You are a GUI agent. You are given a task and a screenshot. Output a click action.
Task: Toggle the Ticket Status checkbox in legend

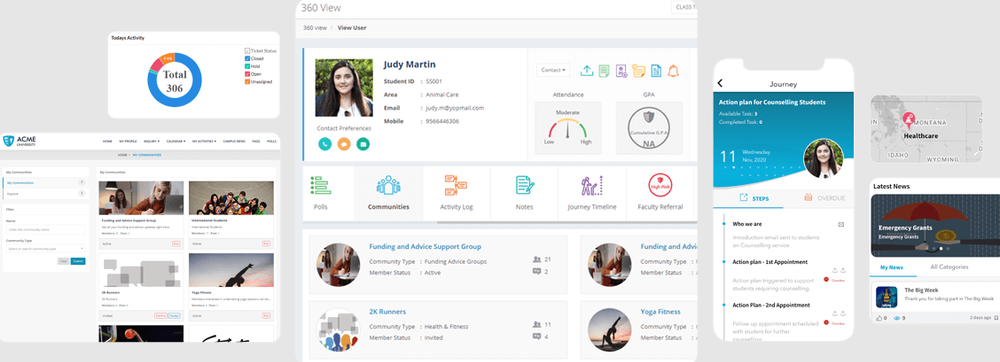[247, 50]
